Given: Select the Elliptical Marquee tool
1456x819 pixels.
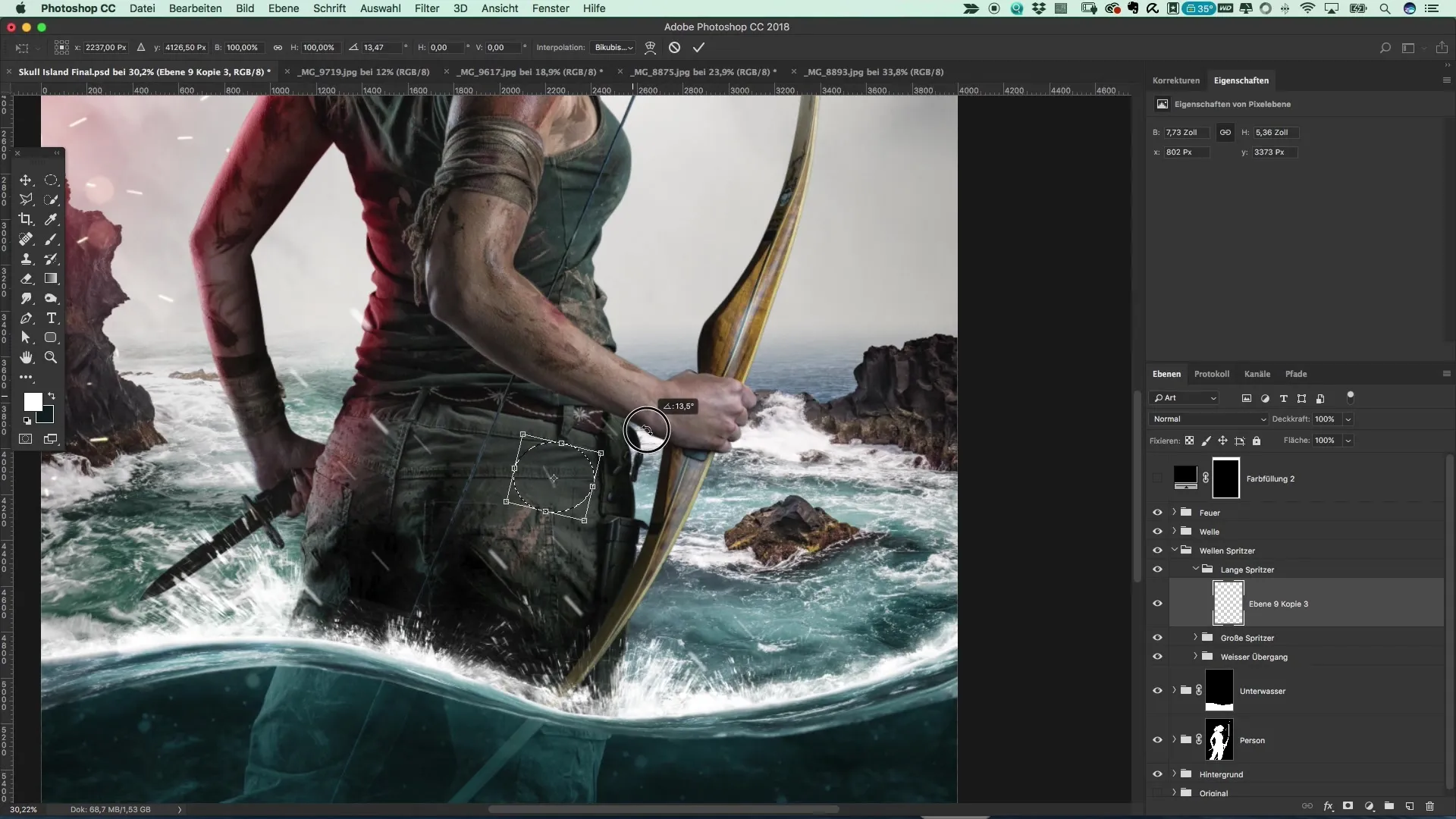Looking at the screenshot, I should tap(51, 180).
